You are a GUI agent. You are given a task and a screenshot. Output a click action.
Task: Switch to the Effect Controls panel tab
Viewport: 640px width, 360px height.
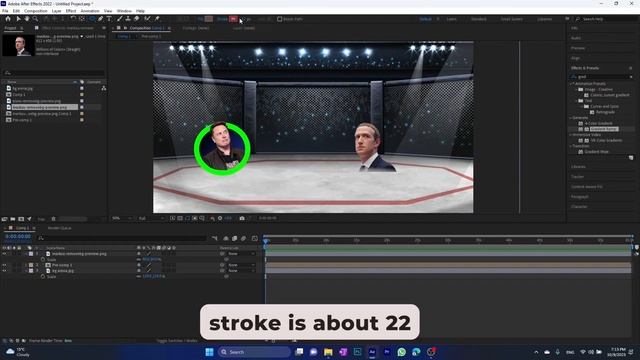coord(68,28)
